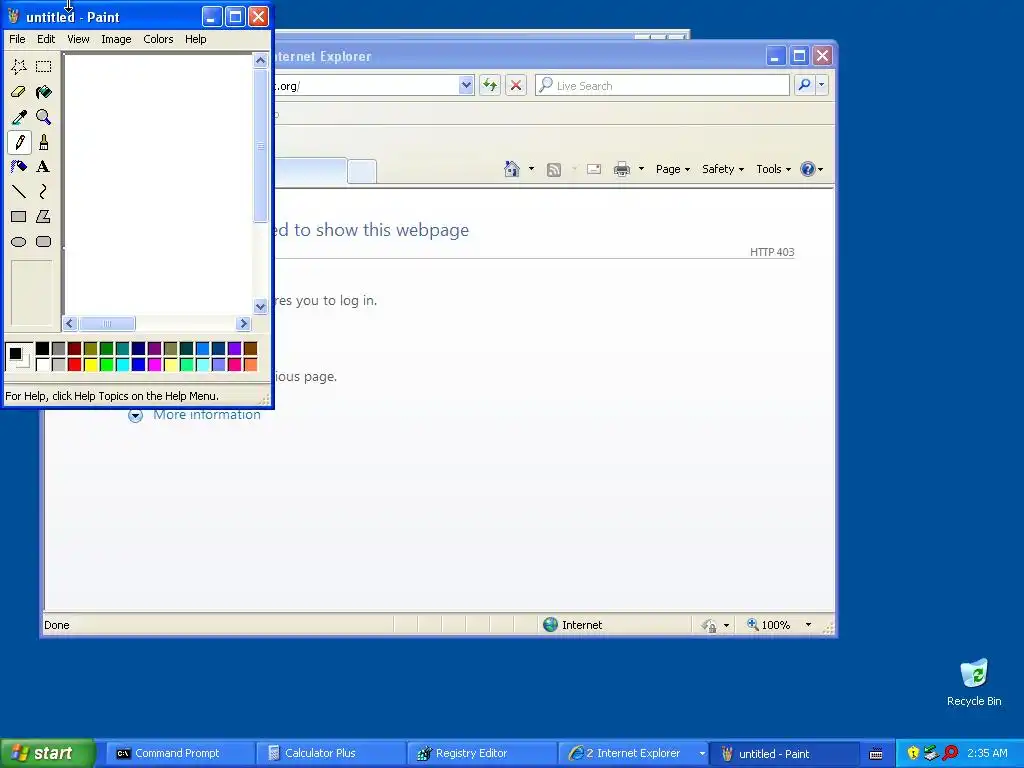Activate the Airbrush tool in Paint
Image resolution: width=1024 pixels, height=768 pixels.
19,167
